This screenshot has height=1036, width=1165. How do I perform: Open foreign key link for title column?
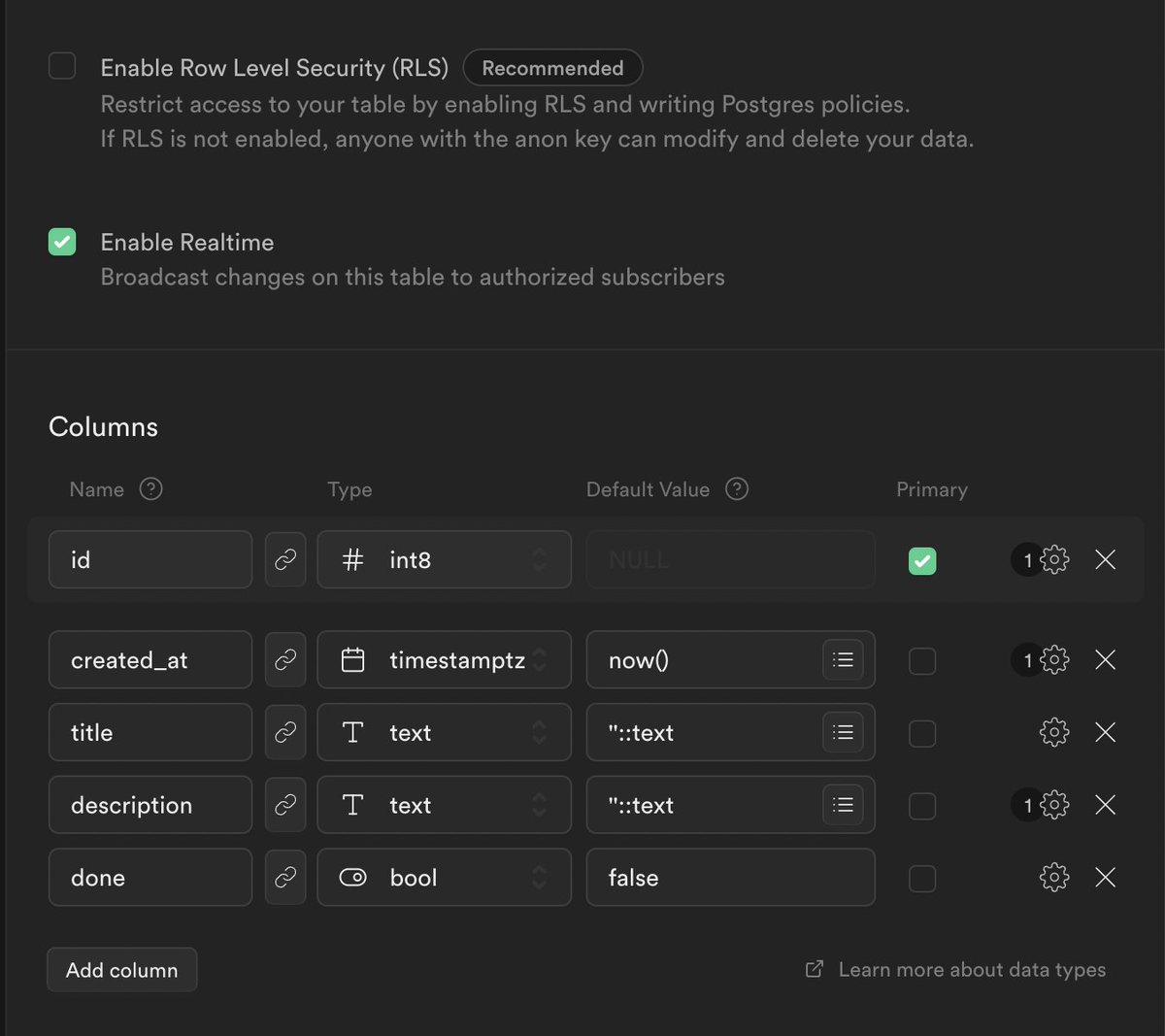(285, 732)
